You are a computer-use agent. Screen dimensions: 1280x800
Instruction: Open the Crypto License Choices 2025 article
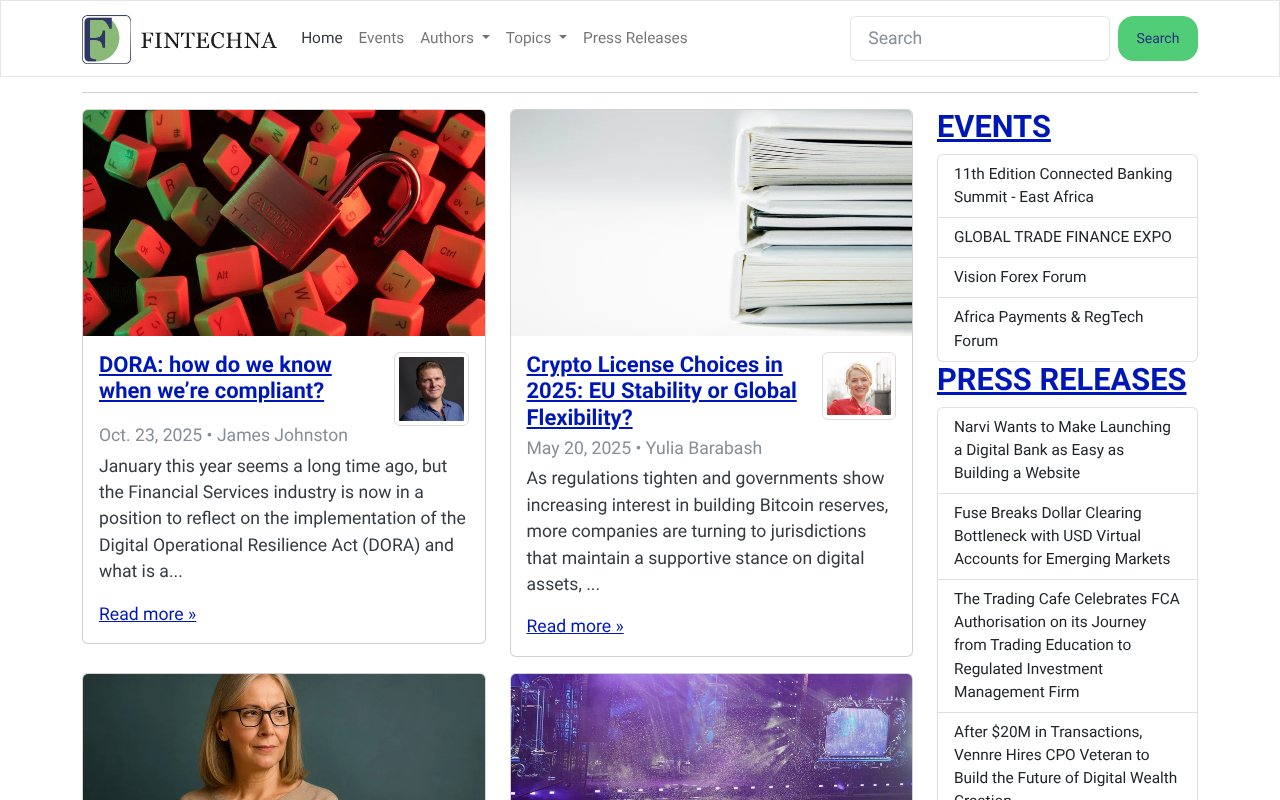tap(661, 390)
